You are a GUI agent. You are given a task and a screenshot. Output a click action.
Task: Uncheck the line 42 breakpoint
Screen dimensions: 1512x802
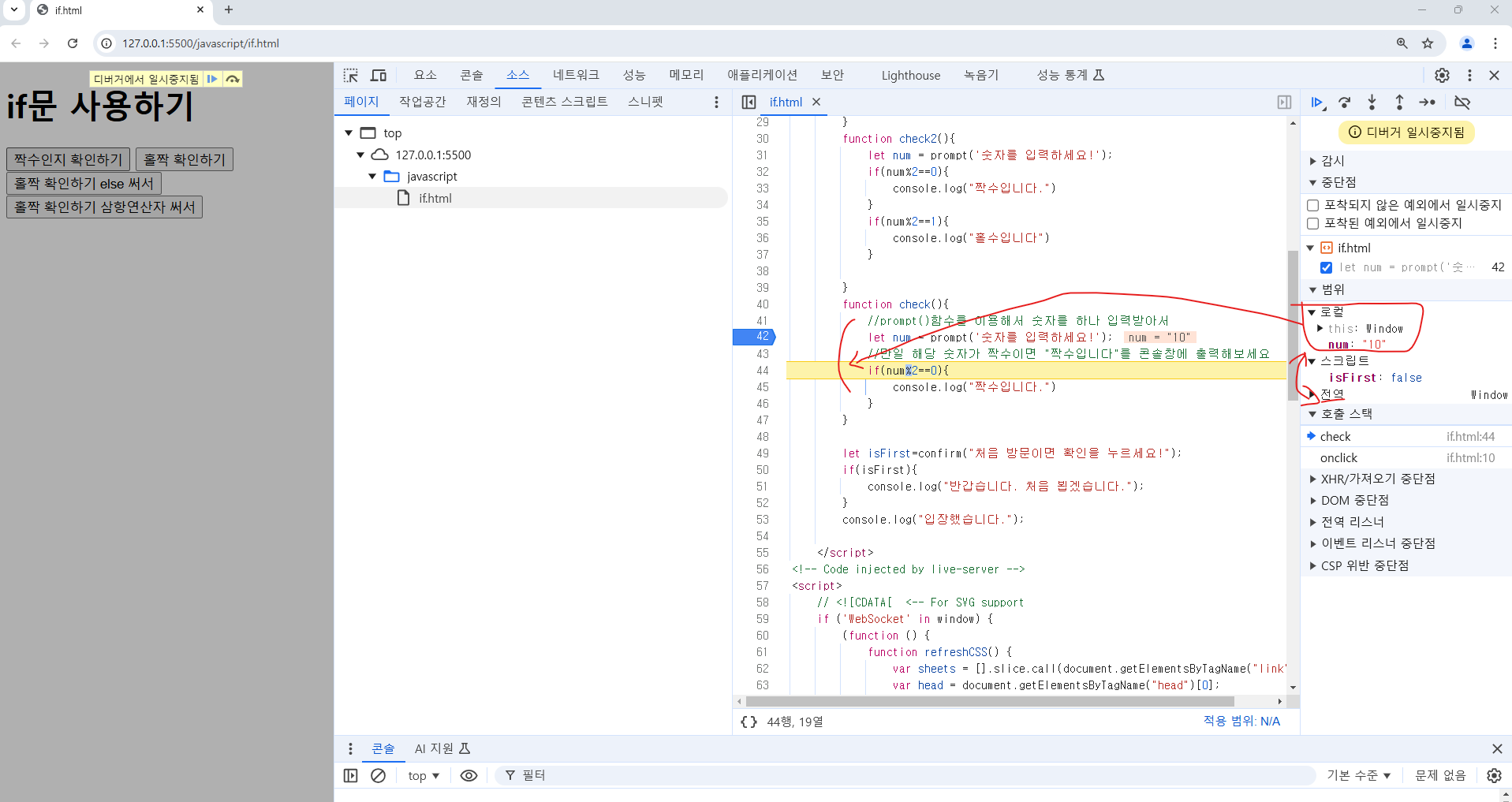pos(1327,267)
